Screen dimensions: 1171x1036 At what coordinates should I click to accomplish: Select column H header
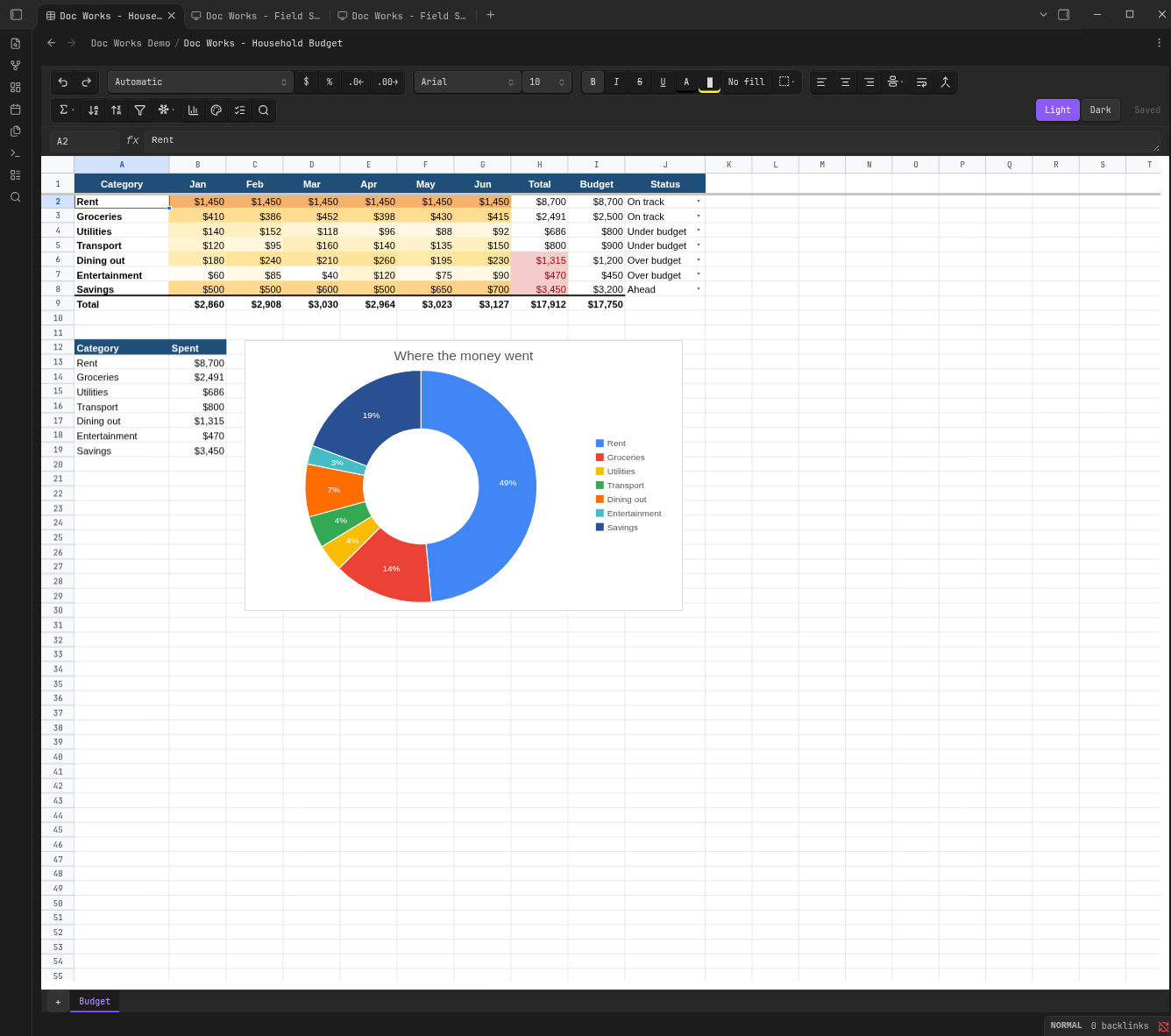540,165
